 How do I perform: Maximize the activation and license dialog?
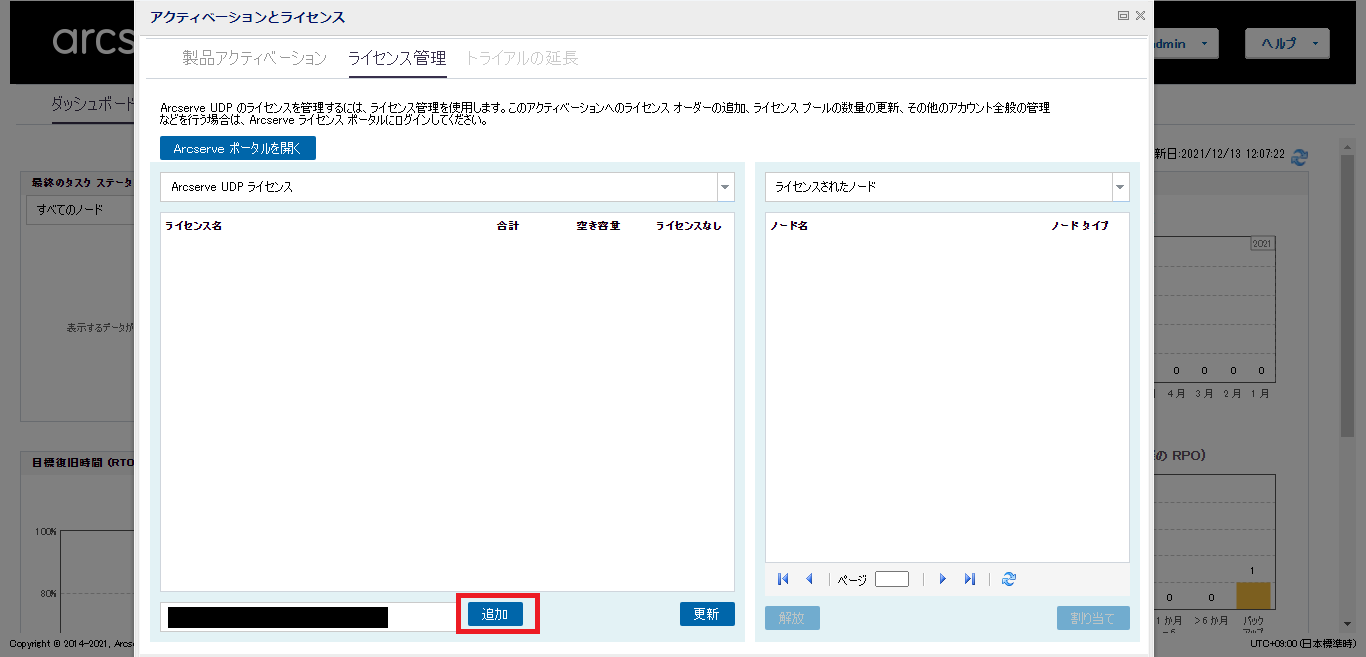(x=1124, y=16)
